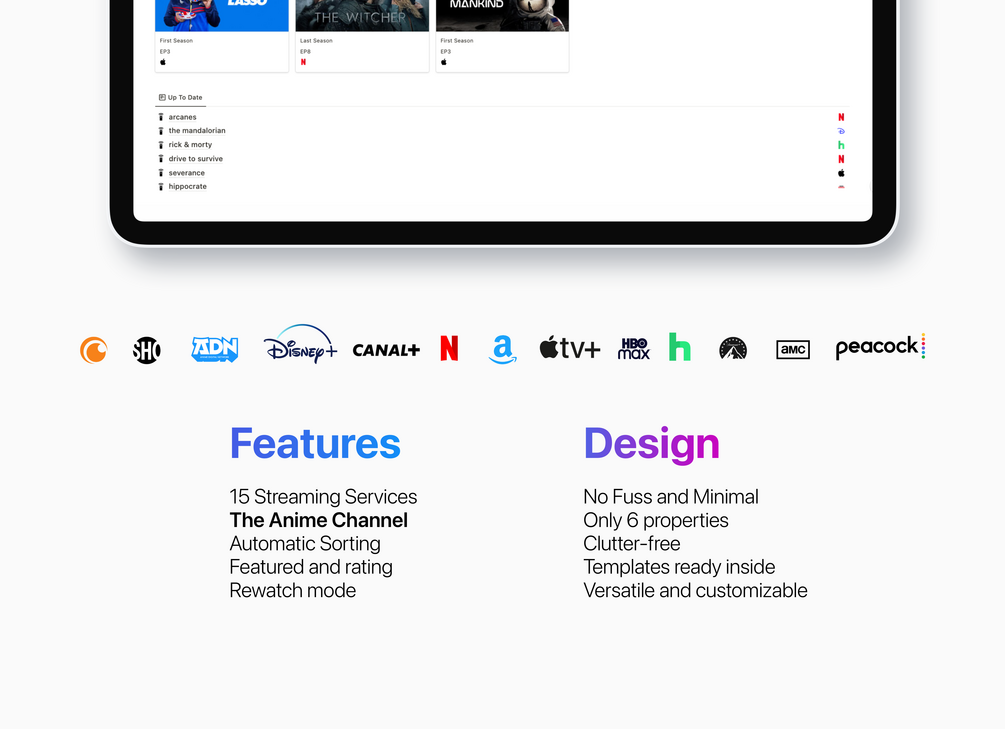Click the 'Only 6 properties' line
Viewport: 1005px width, 729px height.
click(656, 521)
